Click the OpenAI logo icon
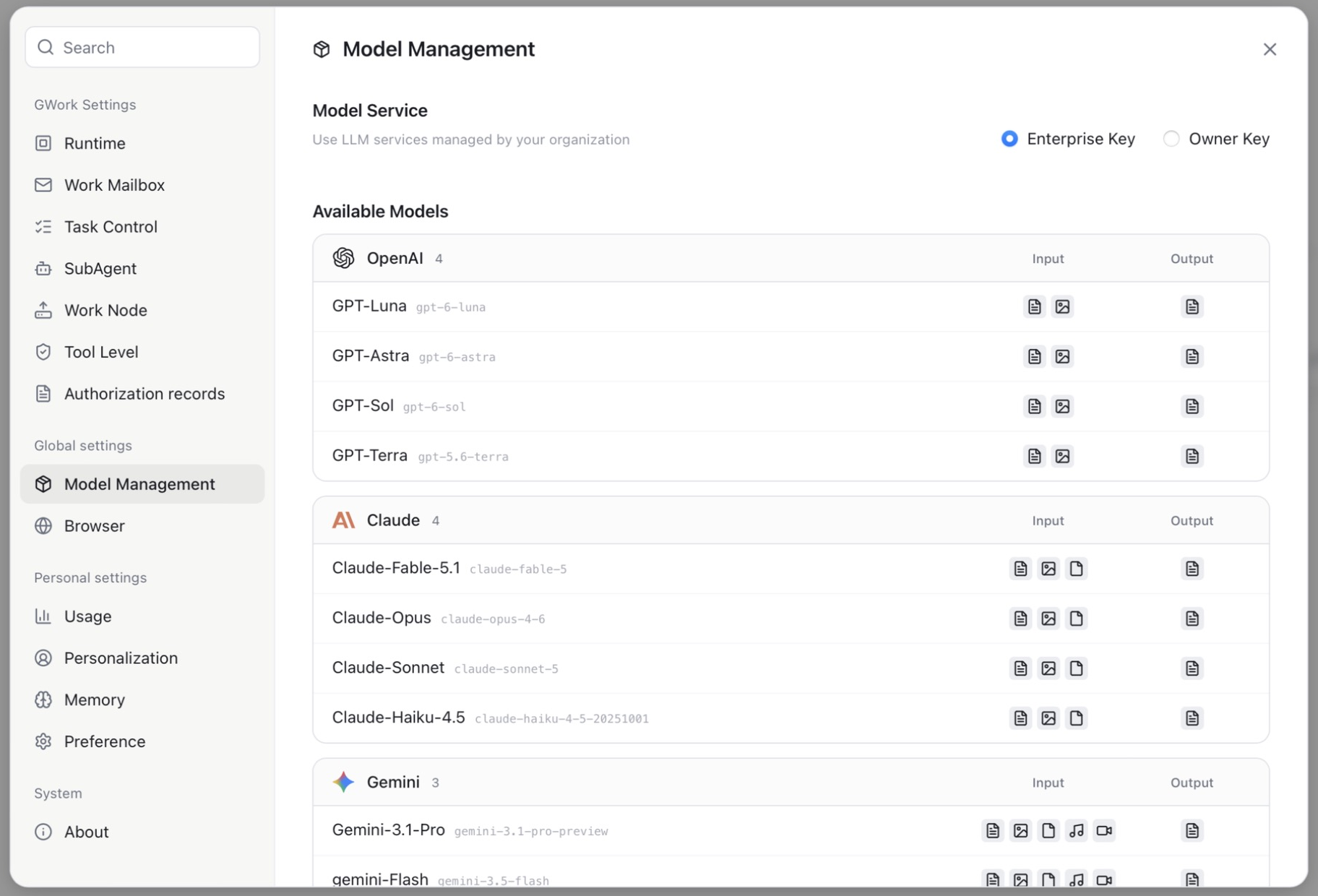The height and width of the screenshot is (896, 1318). pos(343,258)
